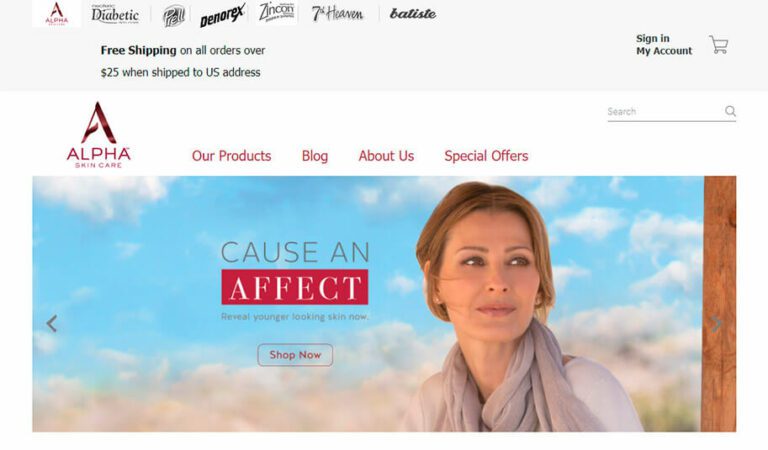
Task: Open the Special Offers menu
Action: pos(486,156)
